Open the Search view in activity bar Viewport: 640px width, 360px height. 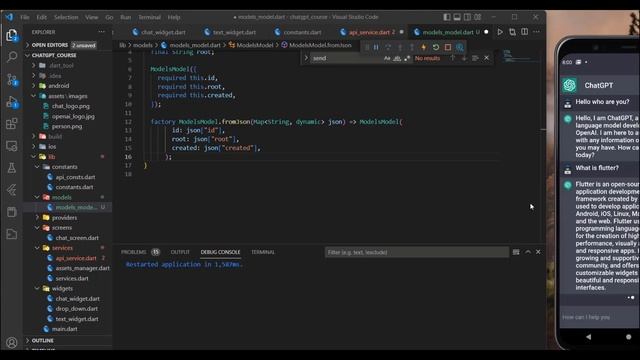(x=11, y=57)
